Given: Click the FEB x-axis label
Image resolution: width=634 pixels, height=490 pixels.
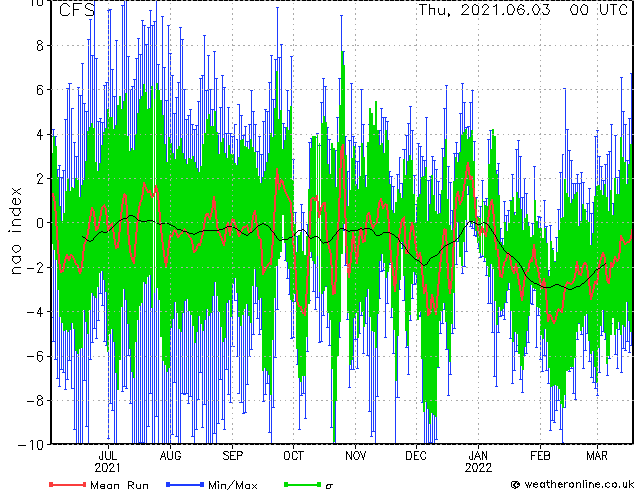Looking at the screenshot, I should tap(541, 456).
